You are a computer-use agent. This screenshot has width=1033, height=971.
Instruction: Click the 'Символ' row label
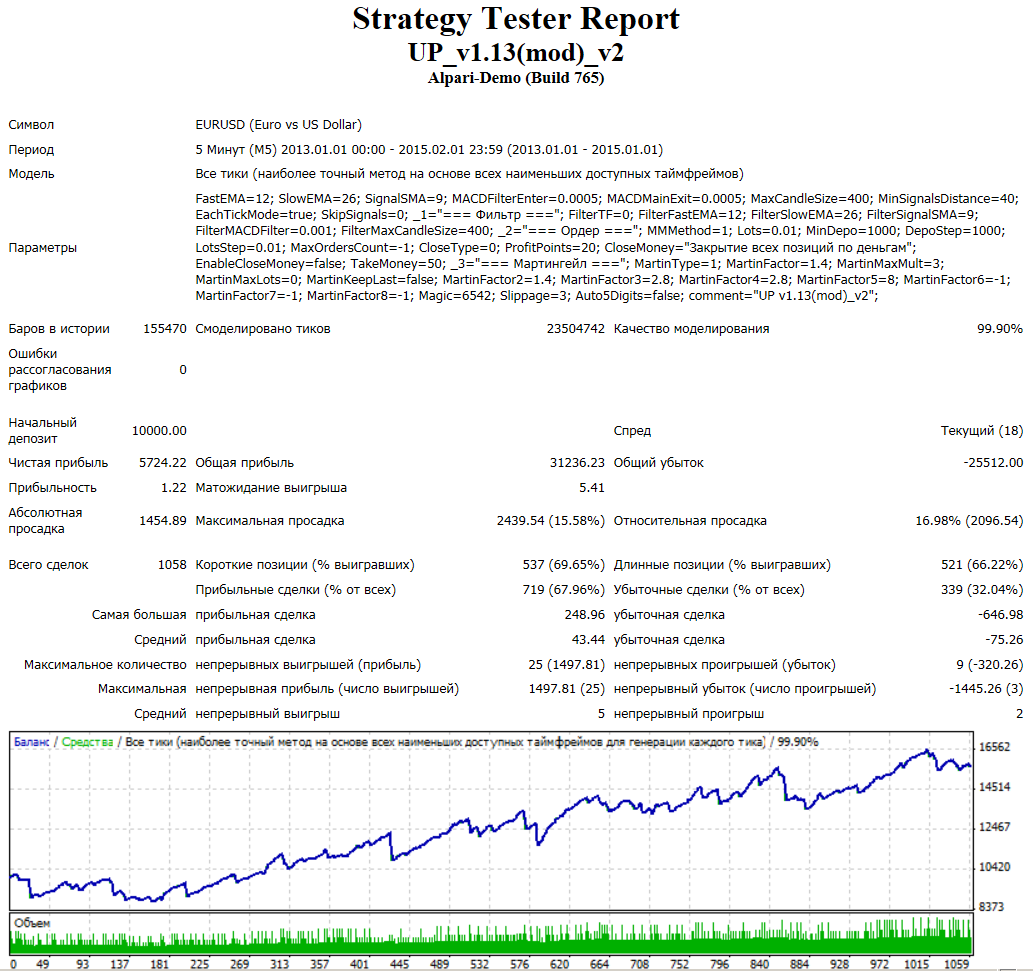click(31, 125)
